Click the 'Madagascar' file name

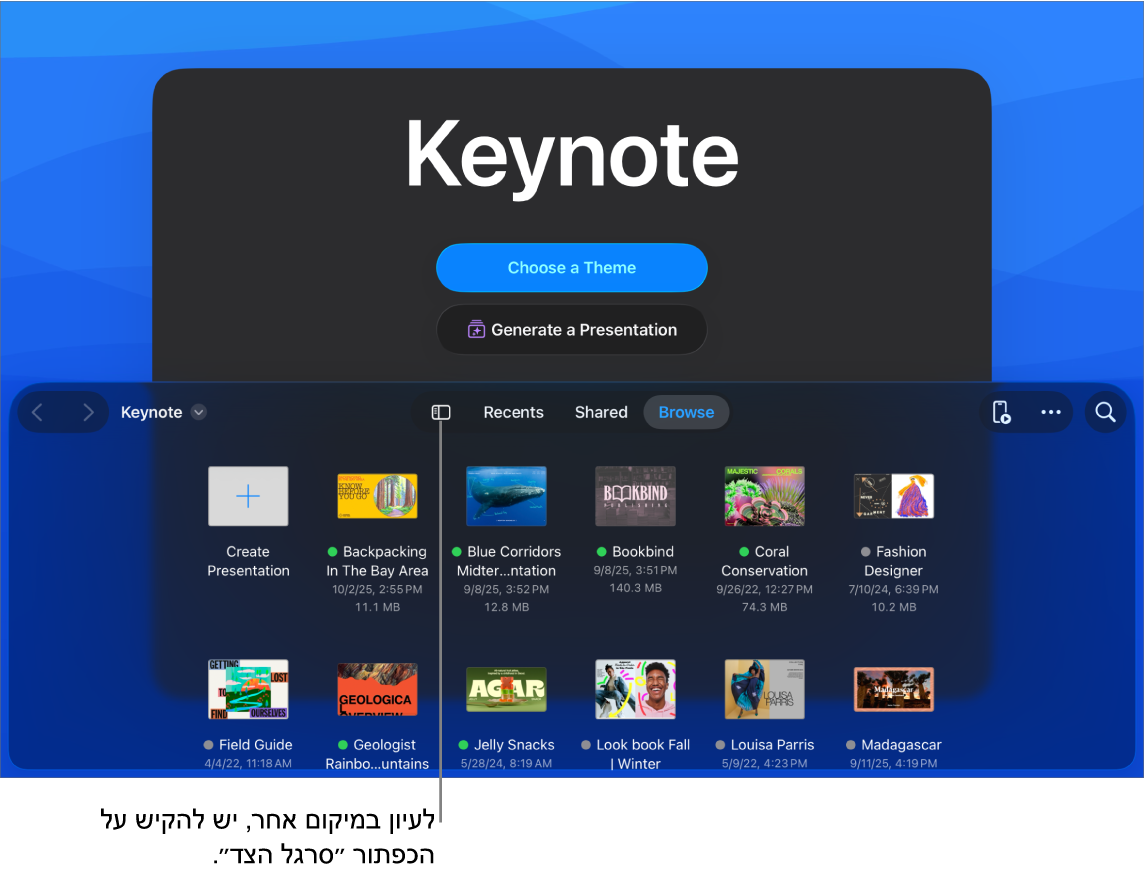(x=901, y=745)
